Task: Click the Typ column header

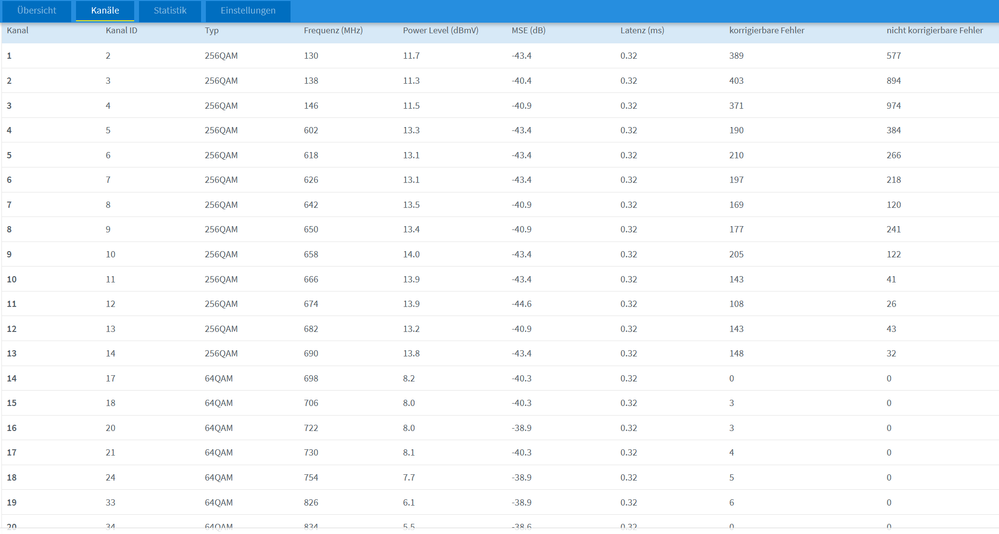Action: click(212, 31)
